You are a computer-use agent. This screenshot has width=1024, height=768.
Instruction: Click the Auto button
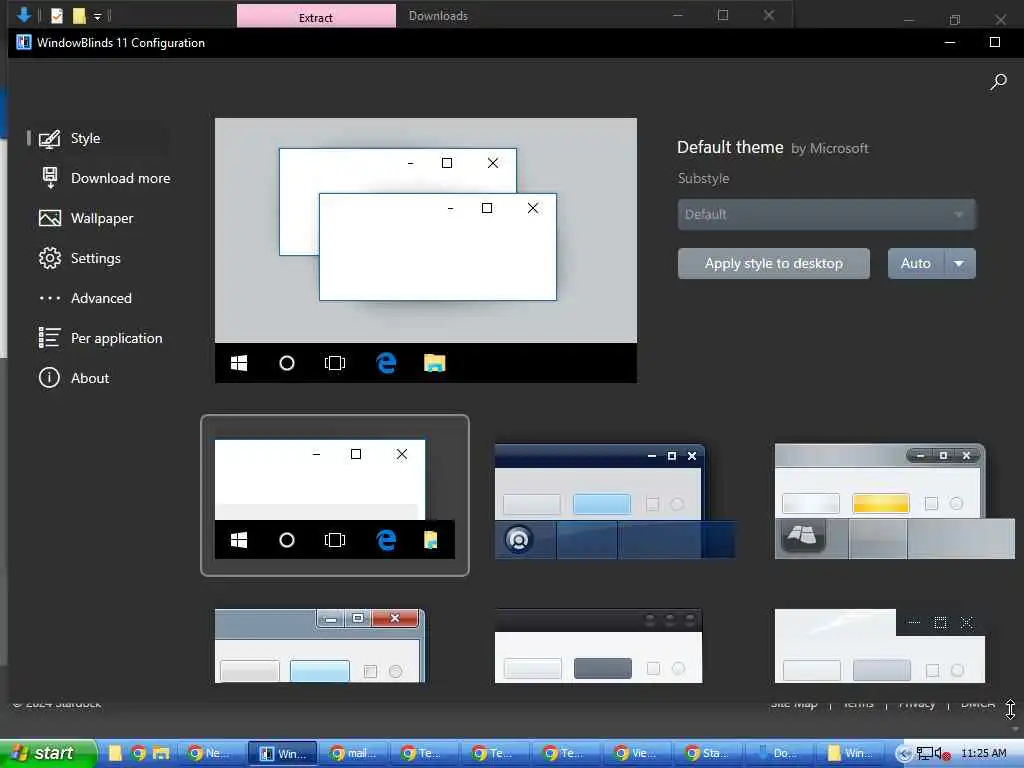[x=916, y=263]
